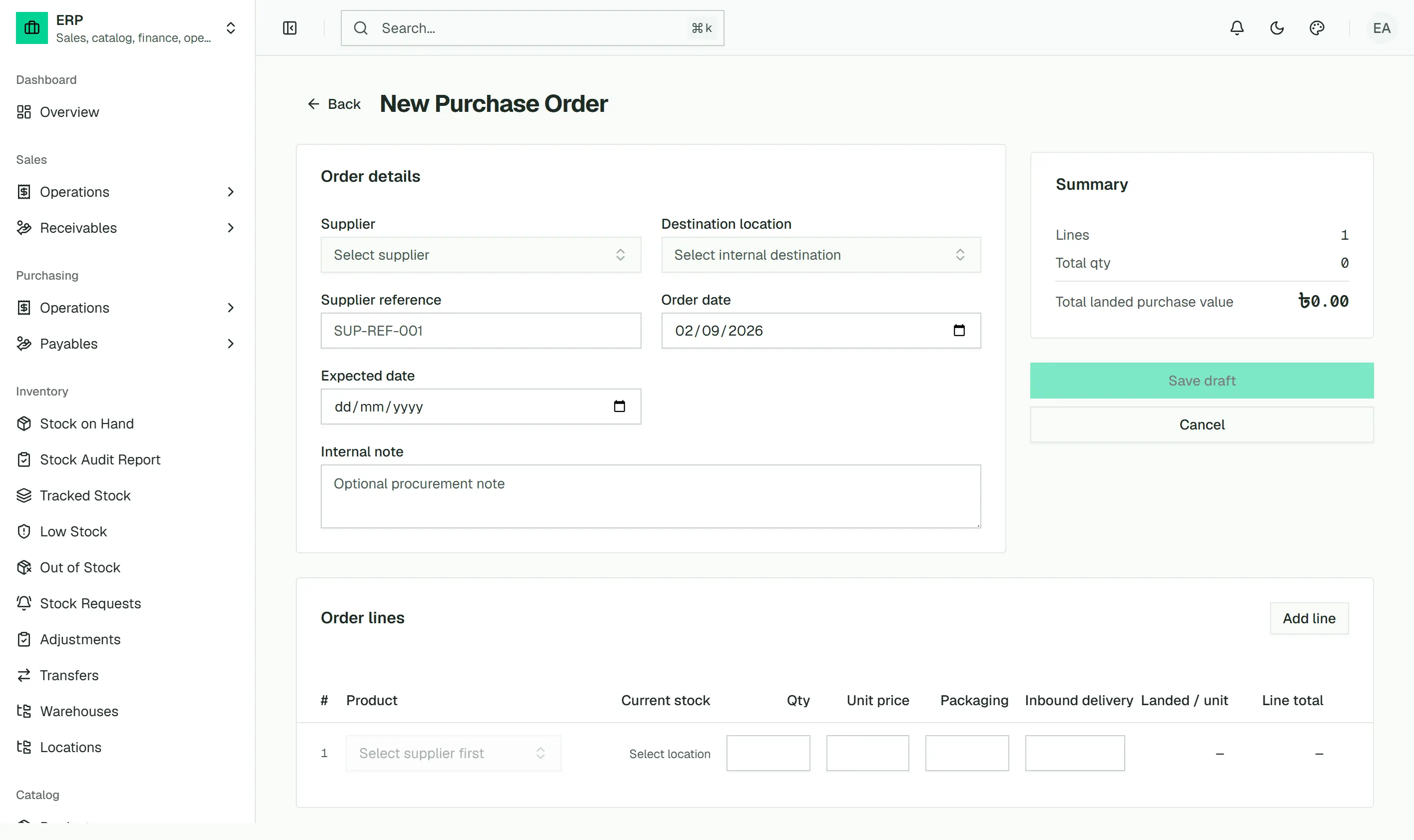Collapse the sidebar with the panel icon
Screen dimensions: 1414x840
click(x=289, y=28)
